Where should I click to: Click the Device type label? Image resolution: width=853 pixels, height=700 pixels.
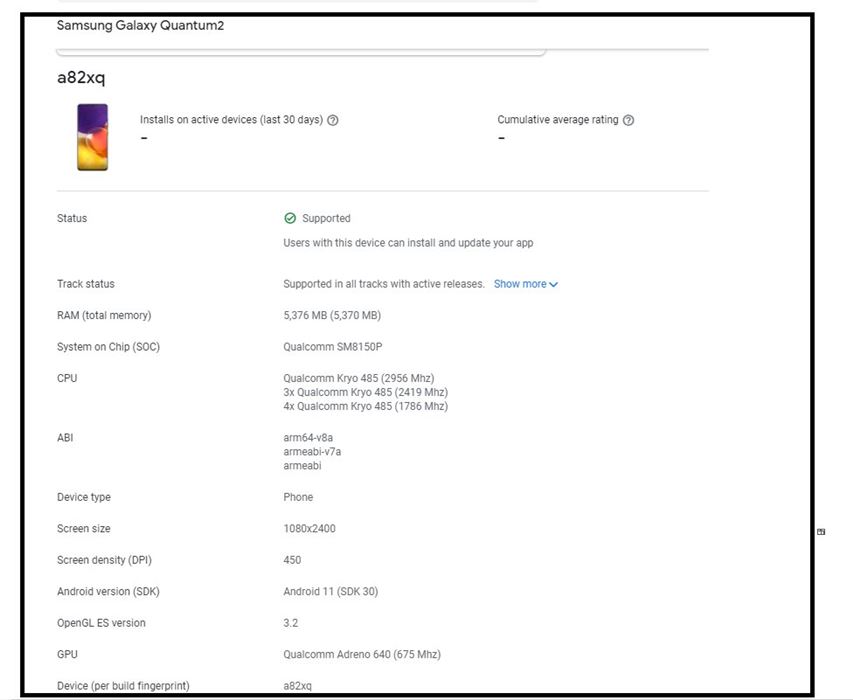coord(84,497)
